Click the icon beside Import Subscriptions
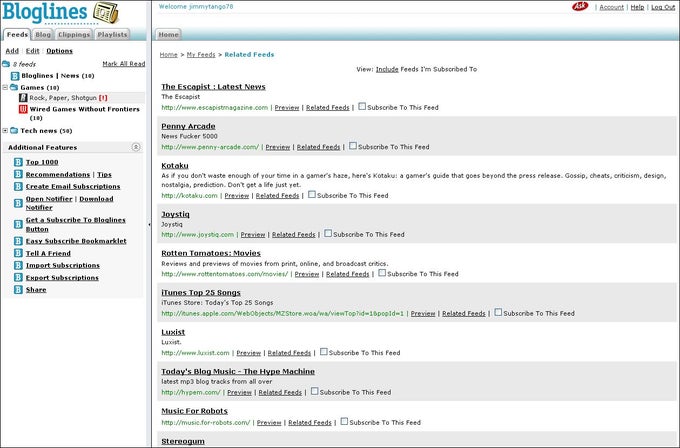Screen dimensions: 680x448 point(18,265)
